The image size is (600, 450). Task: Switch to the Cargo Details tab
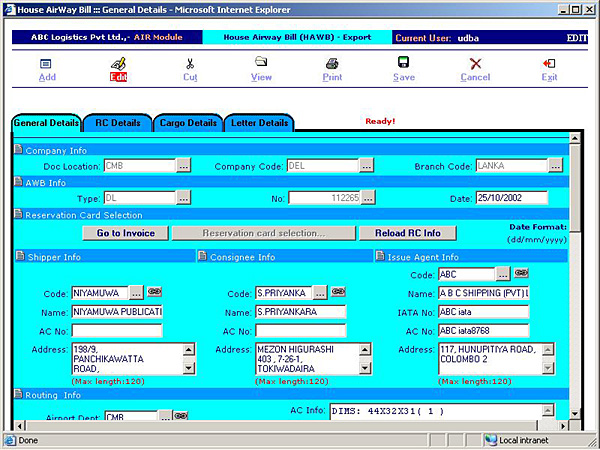pyautogui.click(x=188, y=123)
